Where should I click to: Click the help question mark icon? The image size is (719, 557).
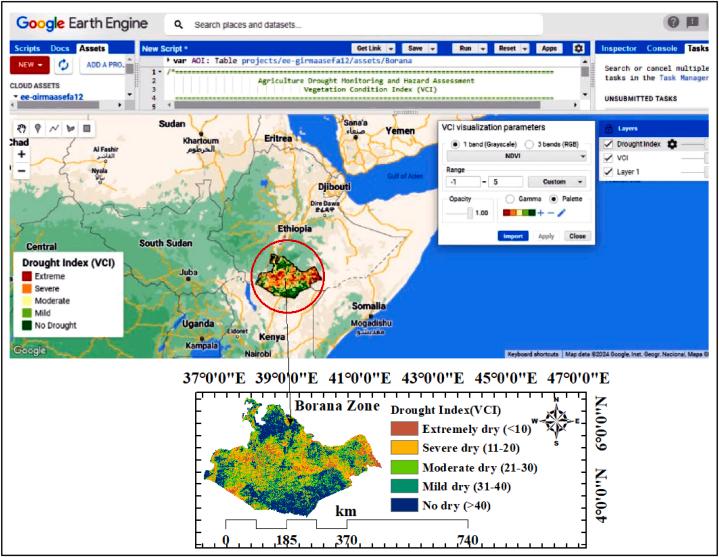[673, 23]
